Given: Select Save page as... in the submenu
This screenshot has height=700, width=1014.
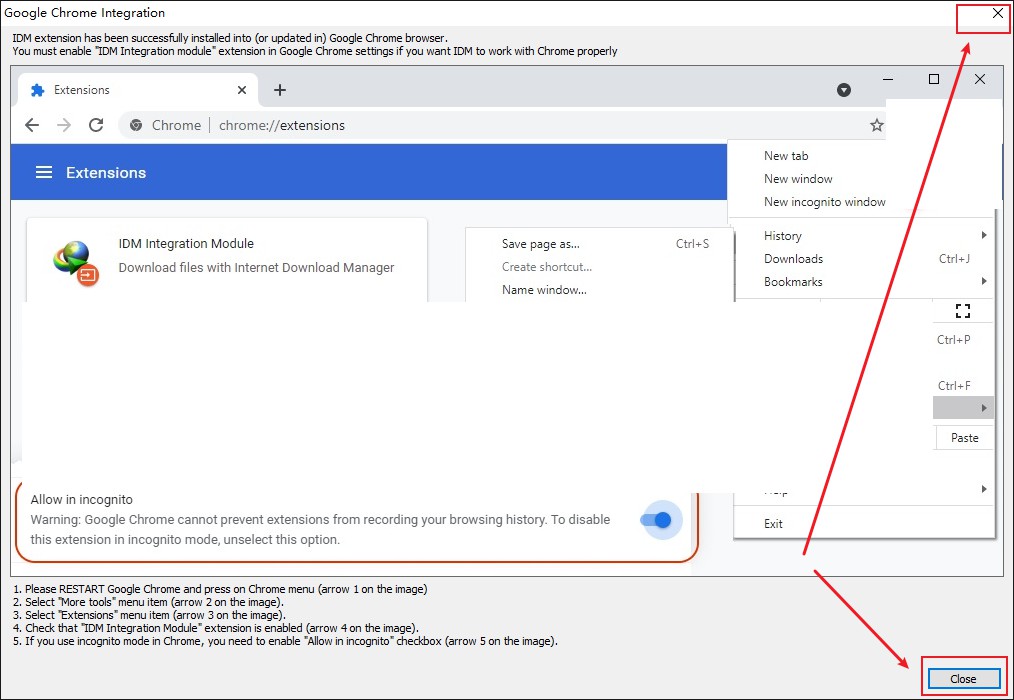Looking at the screenshot, I should [x=541, y=244].
